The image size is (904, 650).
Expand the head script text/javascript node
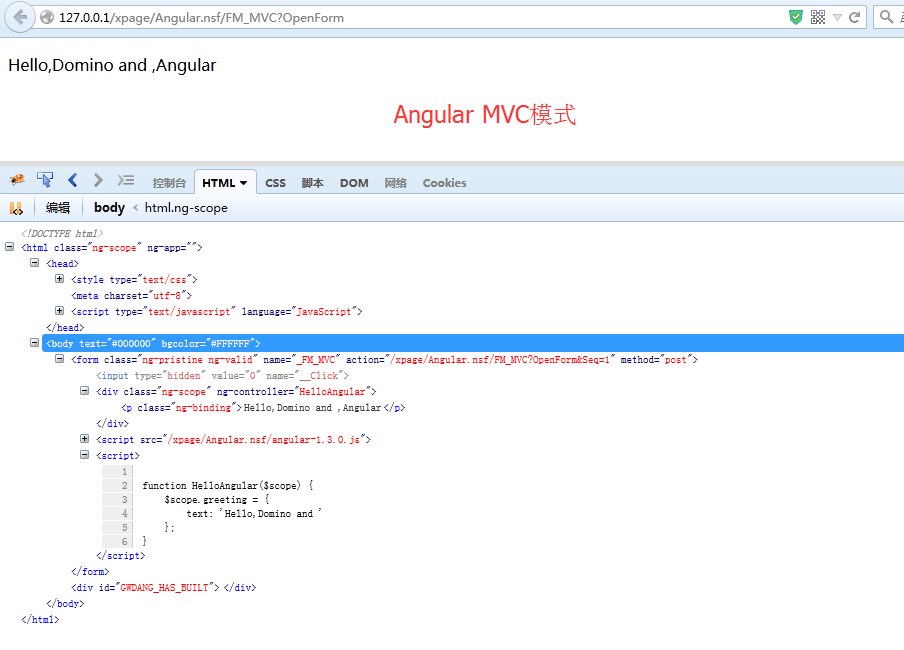[59, 311]
